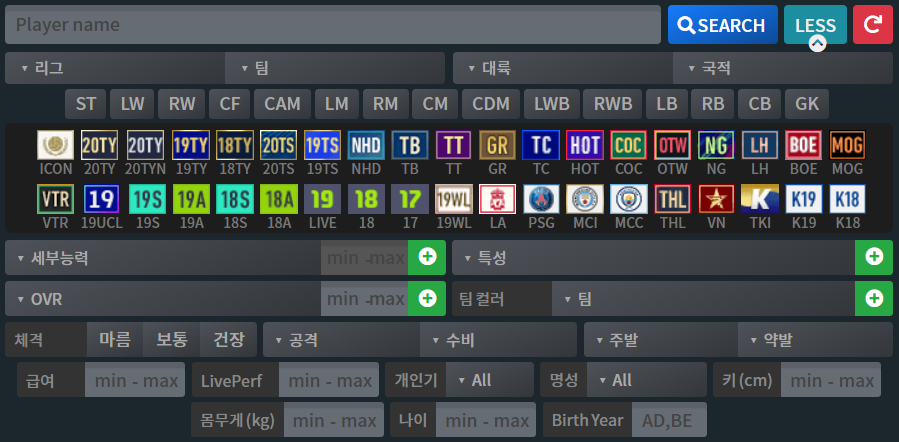The image size is (899, 442).
Task: Open the 국적 nationality dropdown
Action: coord(783,68)
